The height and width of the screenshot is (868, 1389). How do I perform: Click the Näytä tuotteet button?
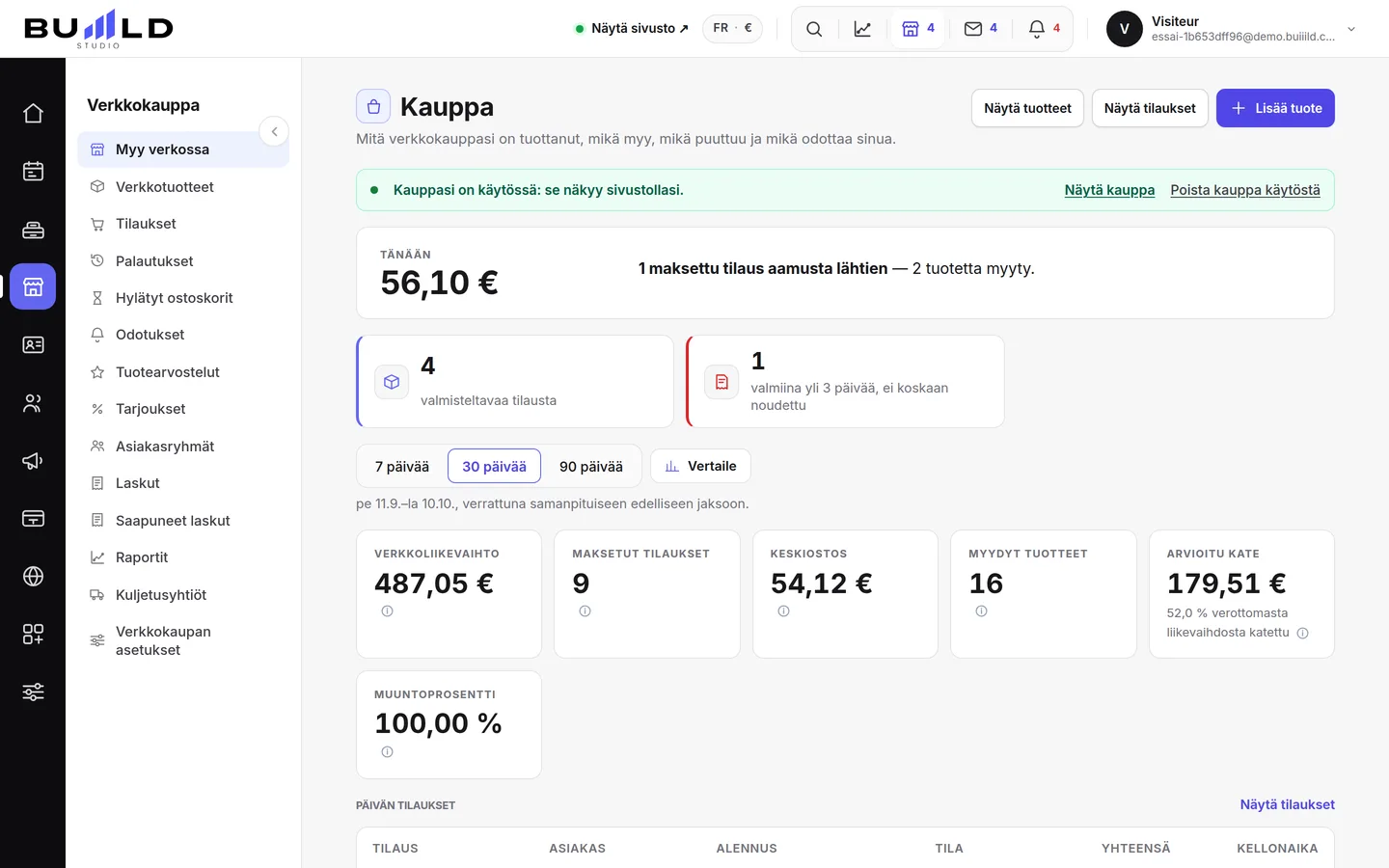coord(1027,108)
